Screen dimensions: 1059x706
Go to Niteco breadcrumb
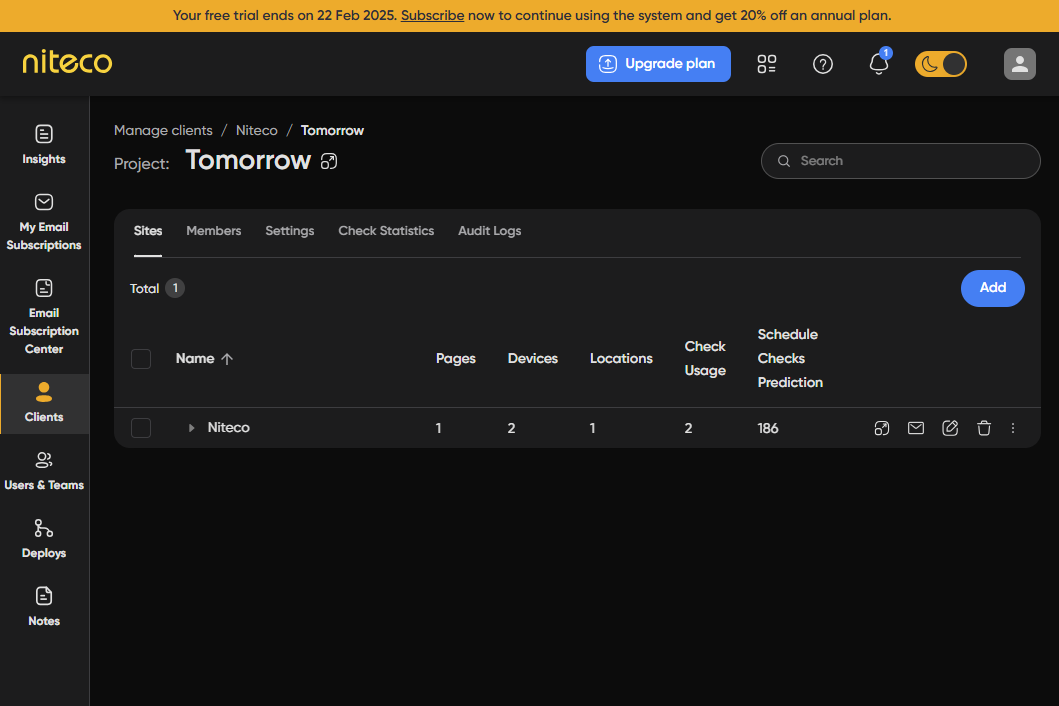click(257, 130)
